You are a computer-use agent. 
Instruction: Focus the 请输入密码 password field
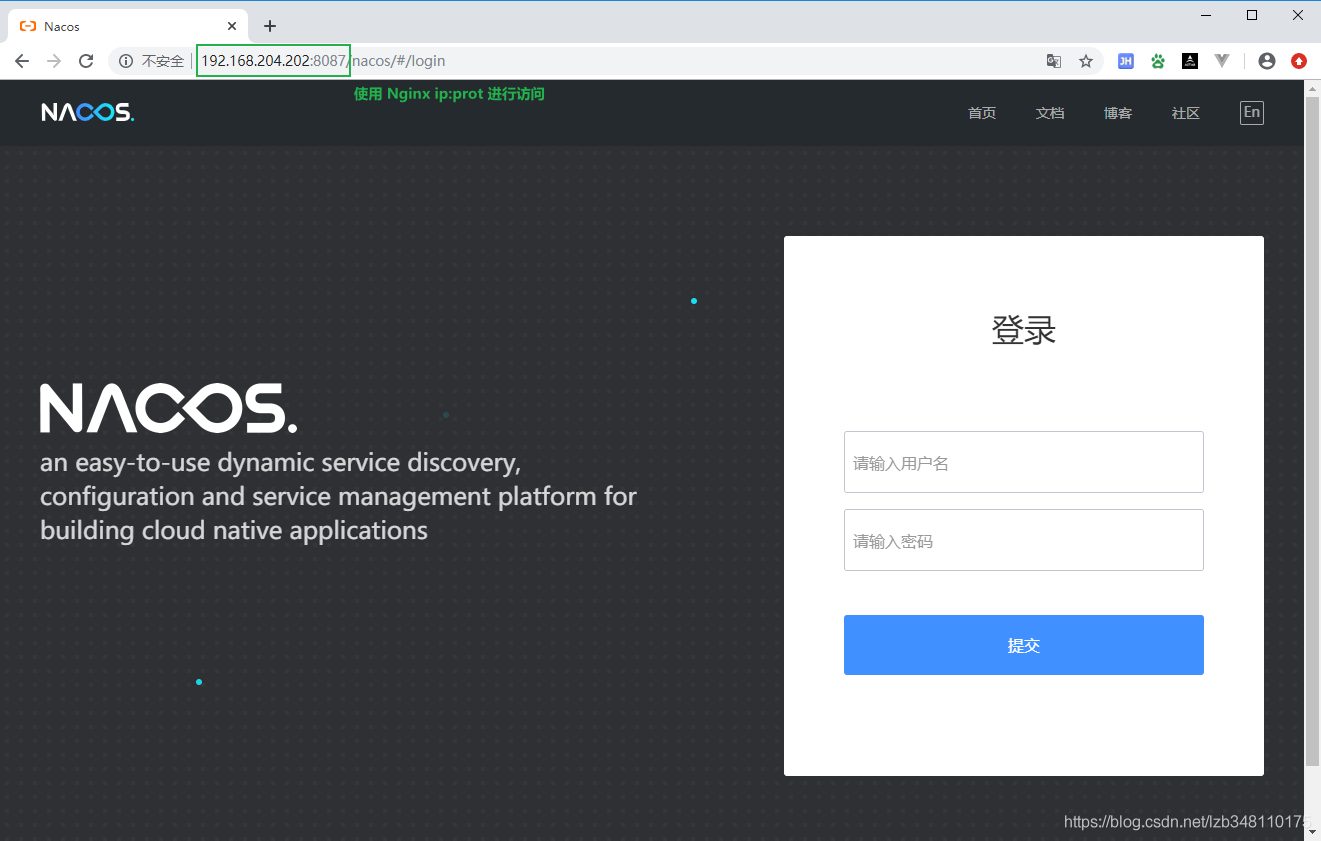pyautogui.click(x=1024, y=540)
